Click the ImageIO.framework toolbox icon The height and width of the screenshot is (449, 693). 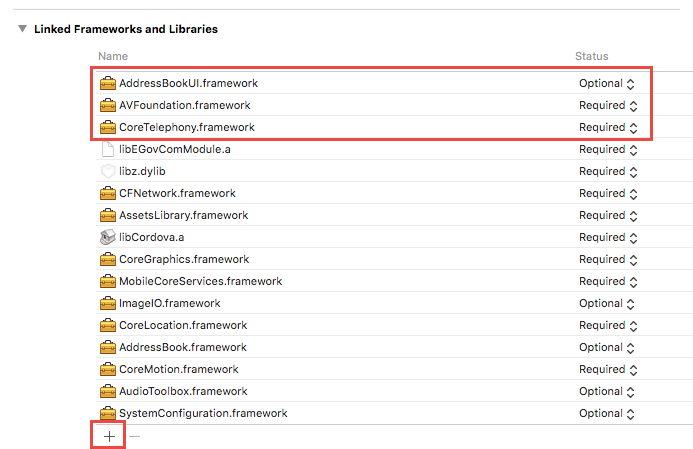pyautogui.click(x=108, y=303)
